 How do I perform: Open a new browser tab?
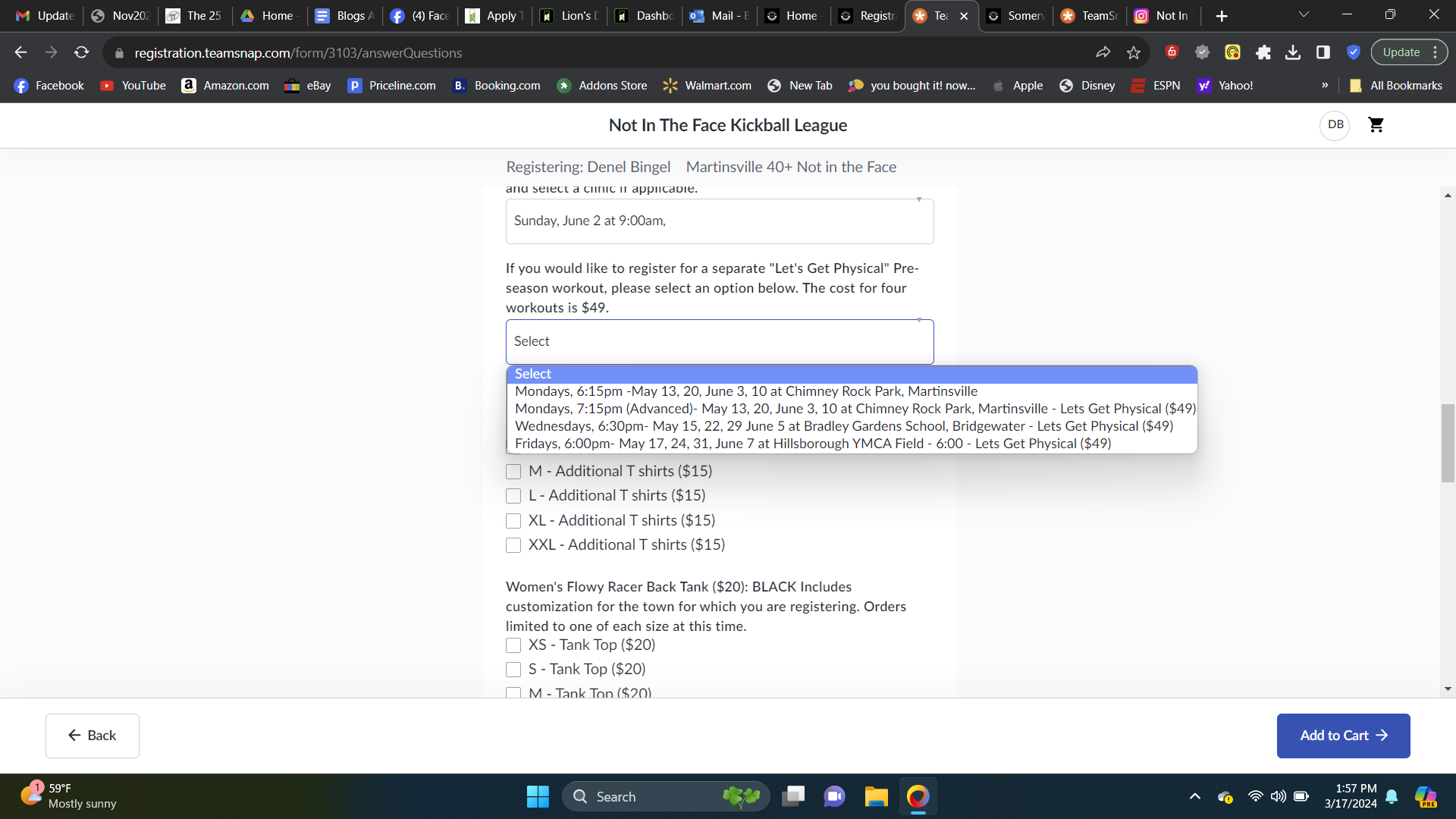point(1222,16)
